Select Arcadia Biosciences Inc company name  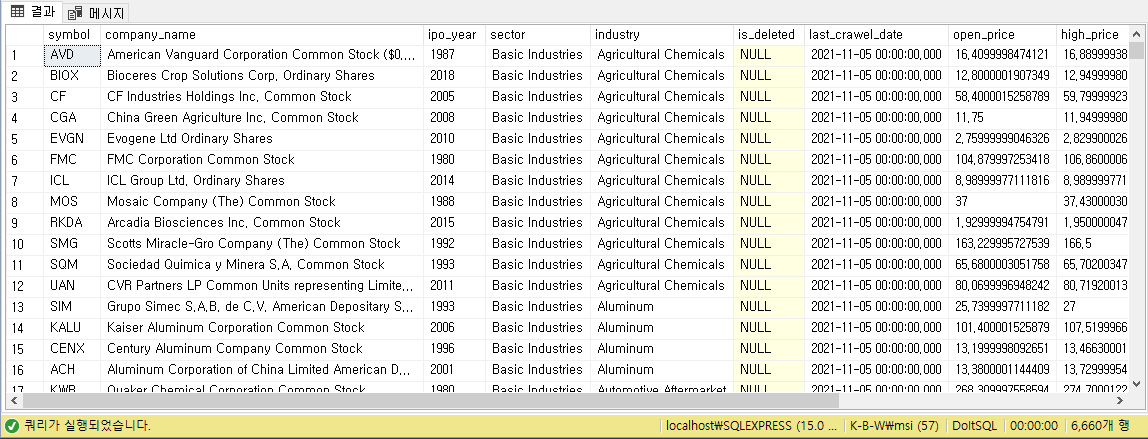pyautogui.click(x=262, y=222)
